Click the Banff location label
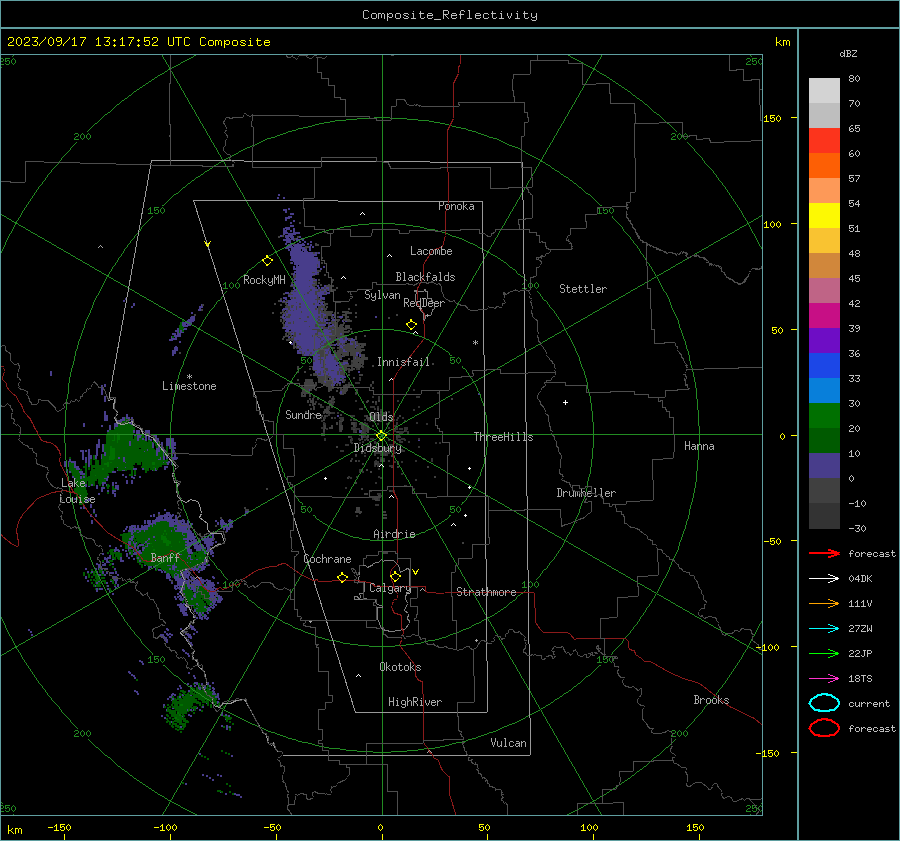This screenshot has width=900, height=841. (x=165, y=557)
